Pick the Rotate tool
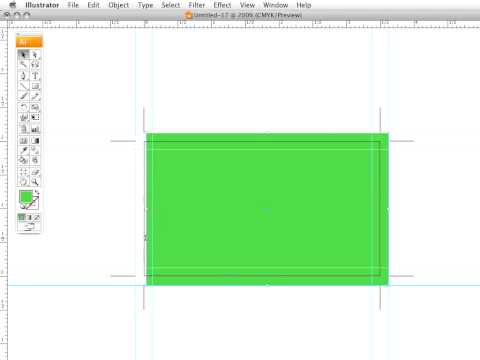The image size is (480, 360). [23, 107]
